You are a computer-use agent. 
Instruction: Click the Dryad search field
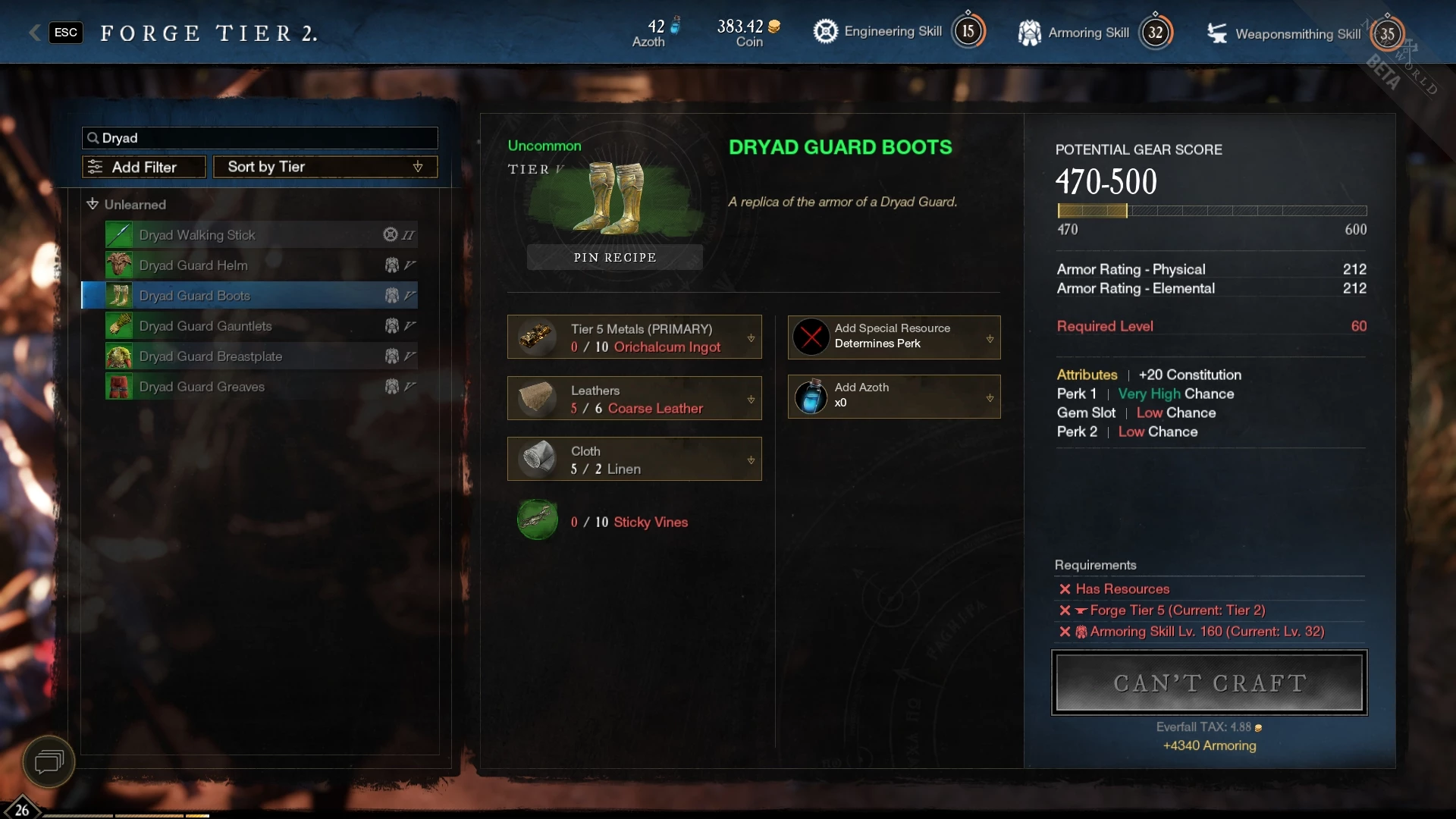260,138
